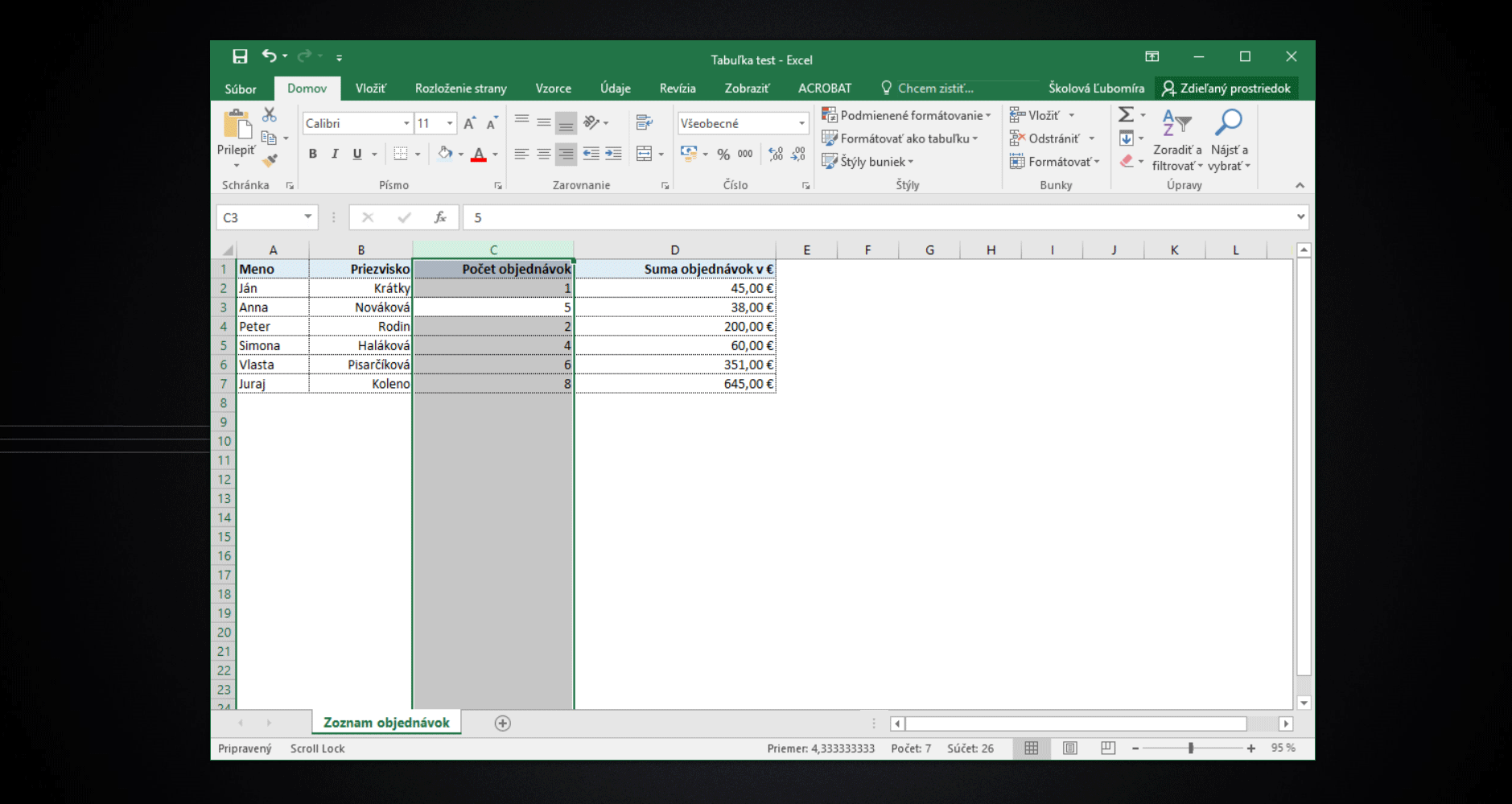Click the Formátovať cells button
1512x804 pixels.
click(x=1055, y=162)
